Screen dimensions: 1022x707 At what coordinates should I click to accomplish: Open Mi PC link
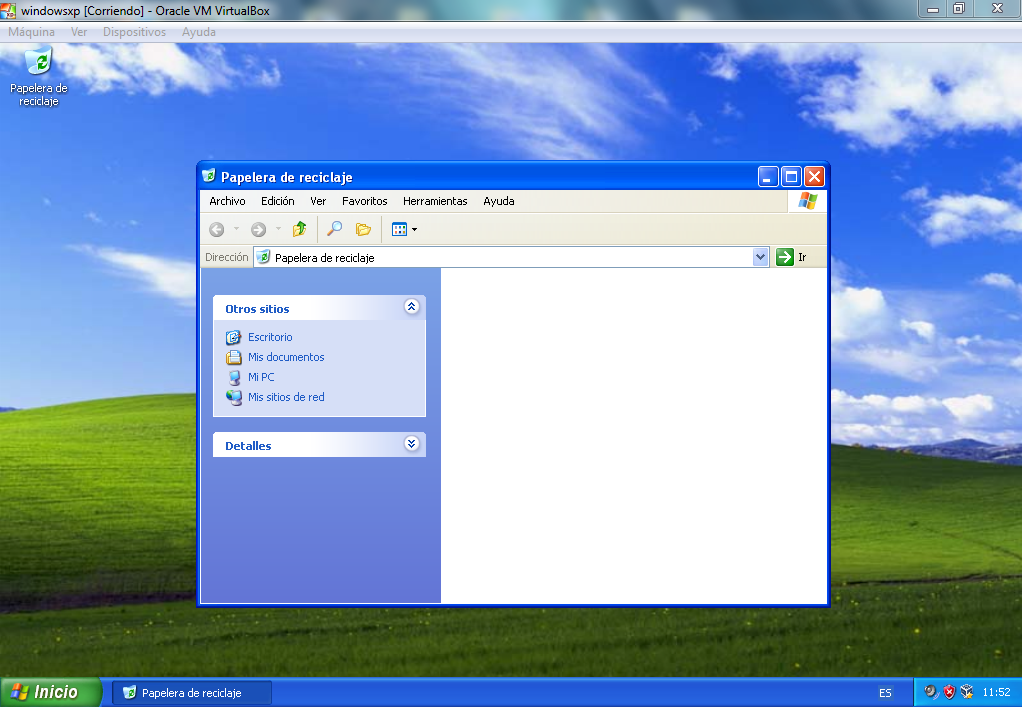point(261,377)
